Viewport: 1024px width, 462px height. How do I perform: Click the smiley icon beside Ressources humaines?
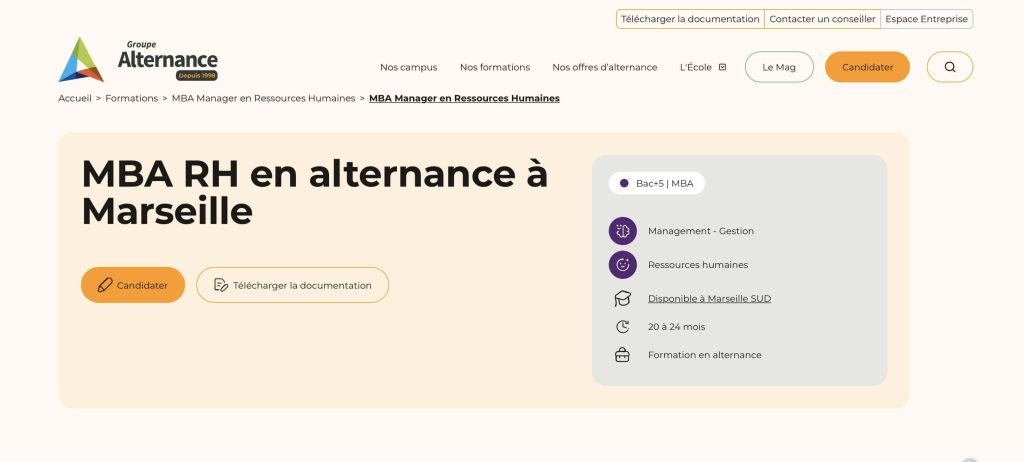coord(622,265)
